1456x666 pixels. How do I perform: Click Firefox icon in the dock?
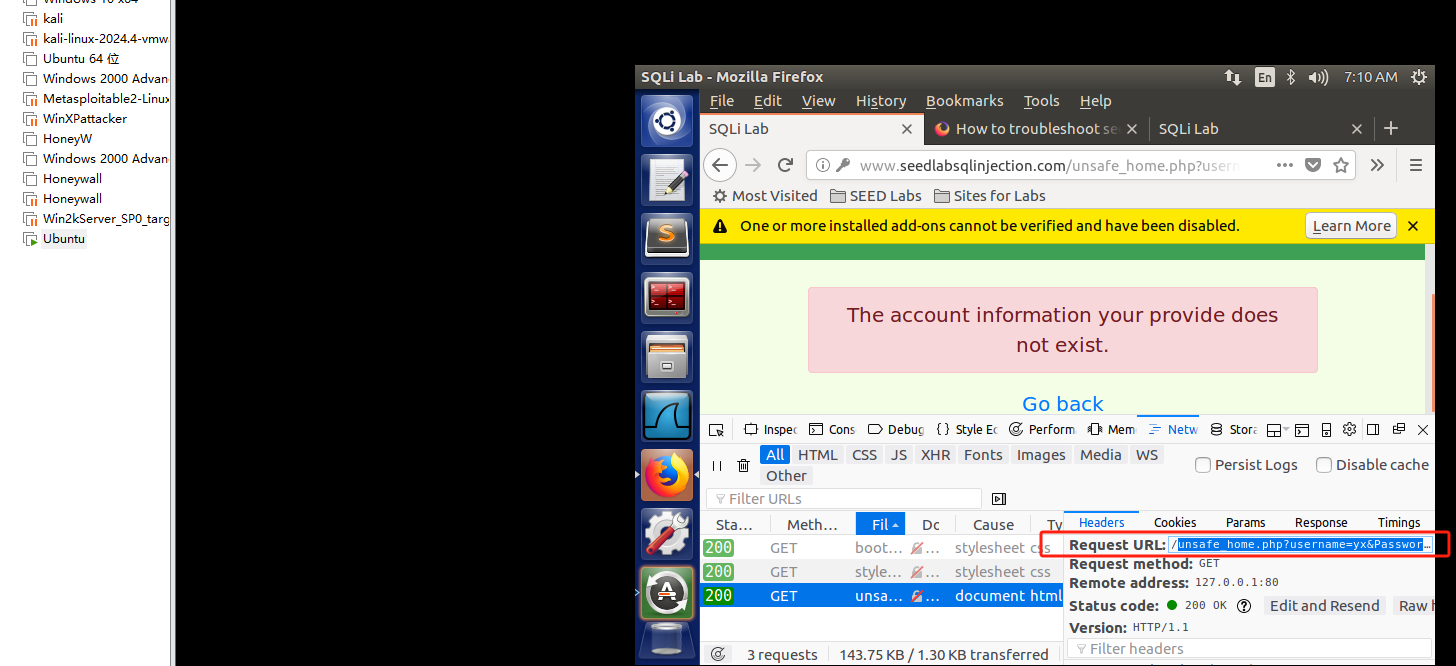666,474
